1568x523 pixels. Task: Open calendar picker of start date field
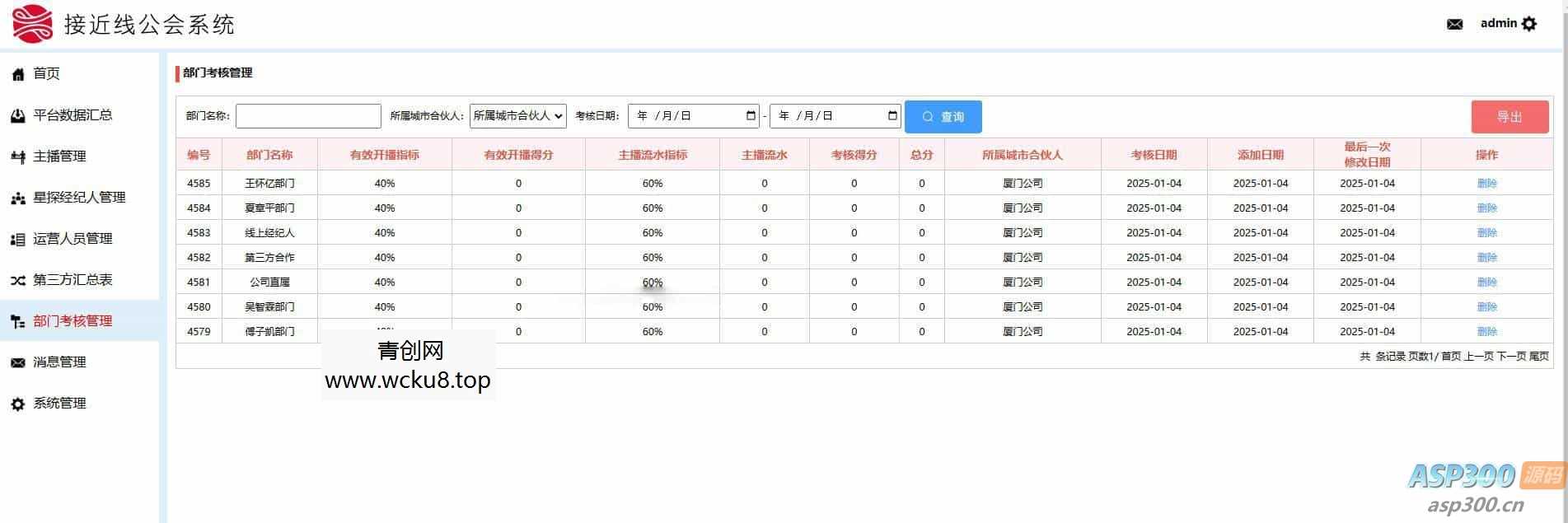coord(751,116)
